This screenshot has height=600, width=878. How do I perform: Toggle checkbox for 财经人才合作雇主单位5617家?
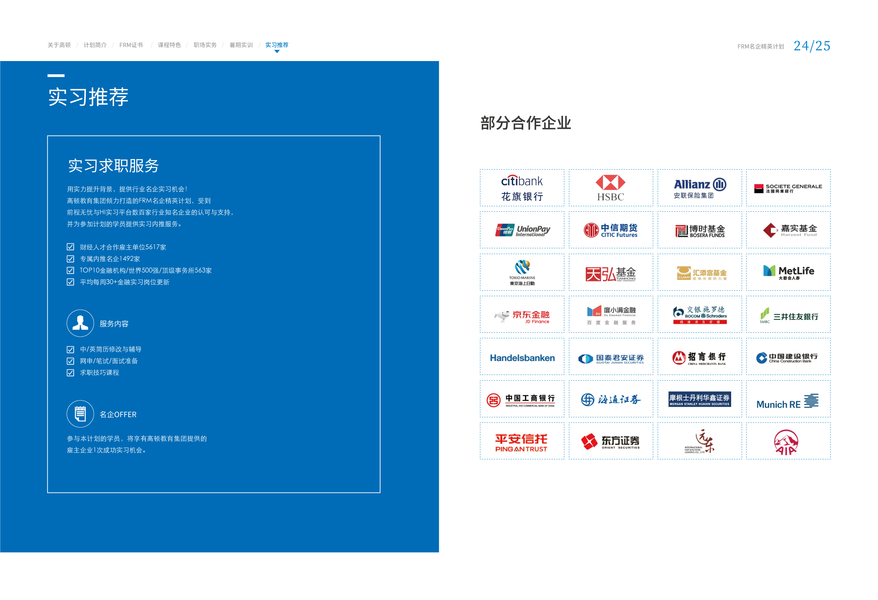(x=70, y=247)
